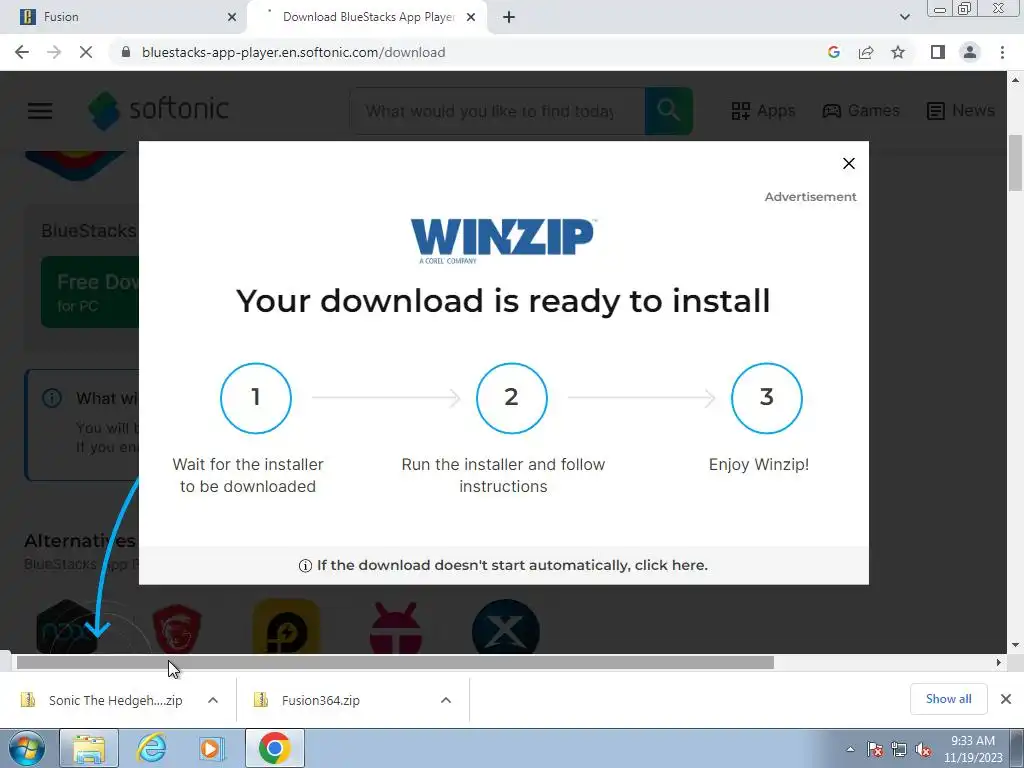This screenshot has height=768, width=1024.
Task: Click the yellow LDPlayer alternative icon
Action: pyautogui.click(x=286, y=626)
